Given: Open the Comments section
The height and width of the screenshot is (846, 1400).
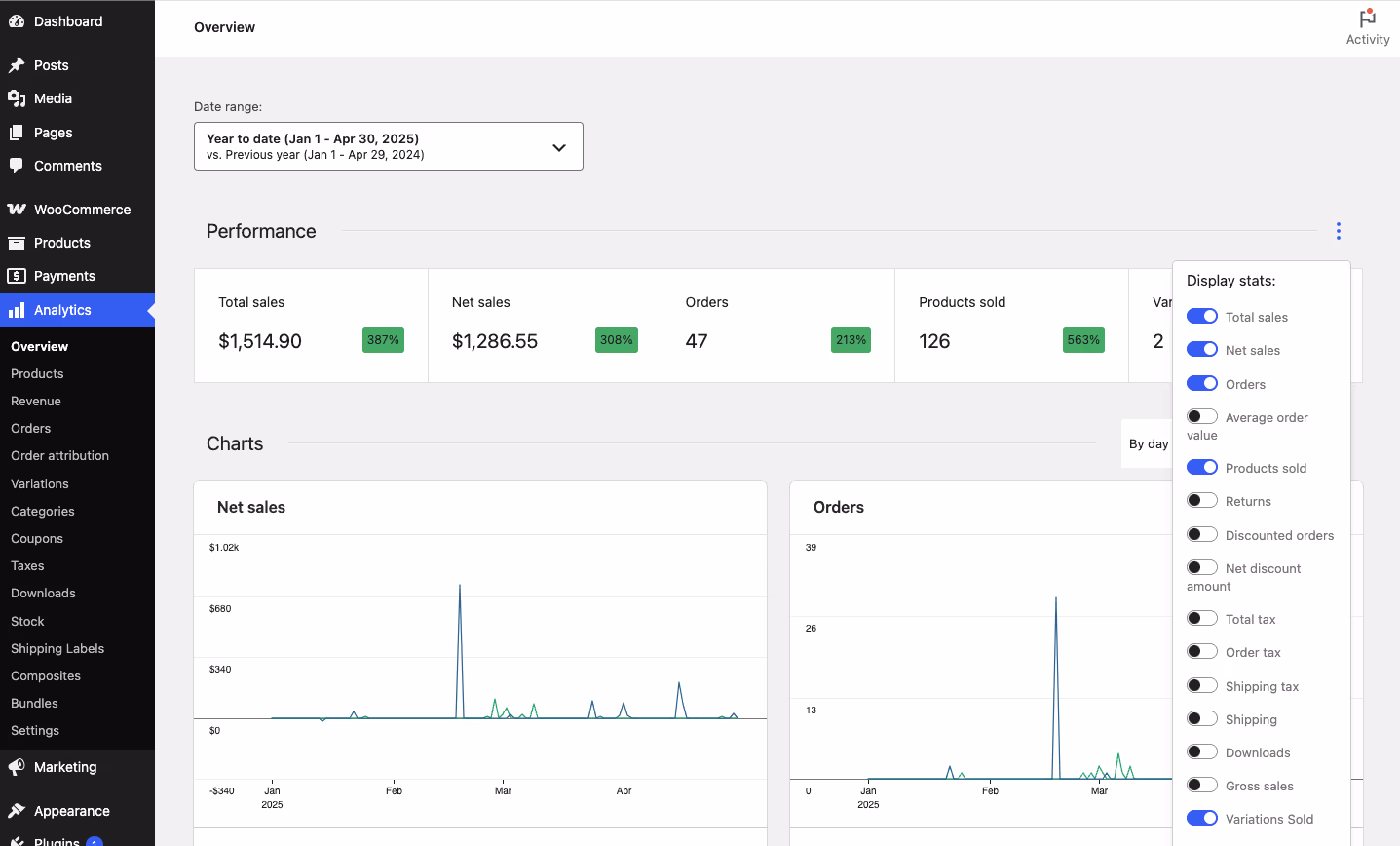Looking at the screenshot, I should point(68,165).
